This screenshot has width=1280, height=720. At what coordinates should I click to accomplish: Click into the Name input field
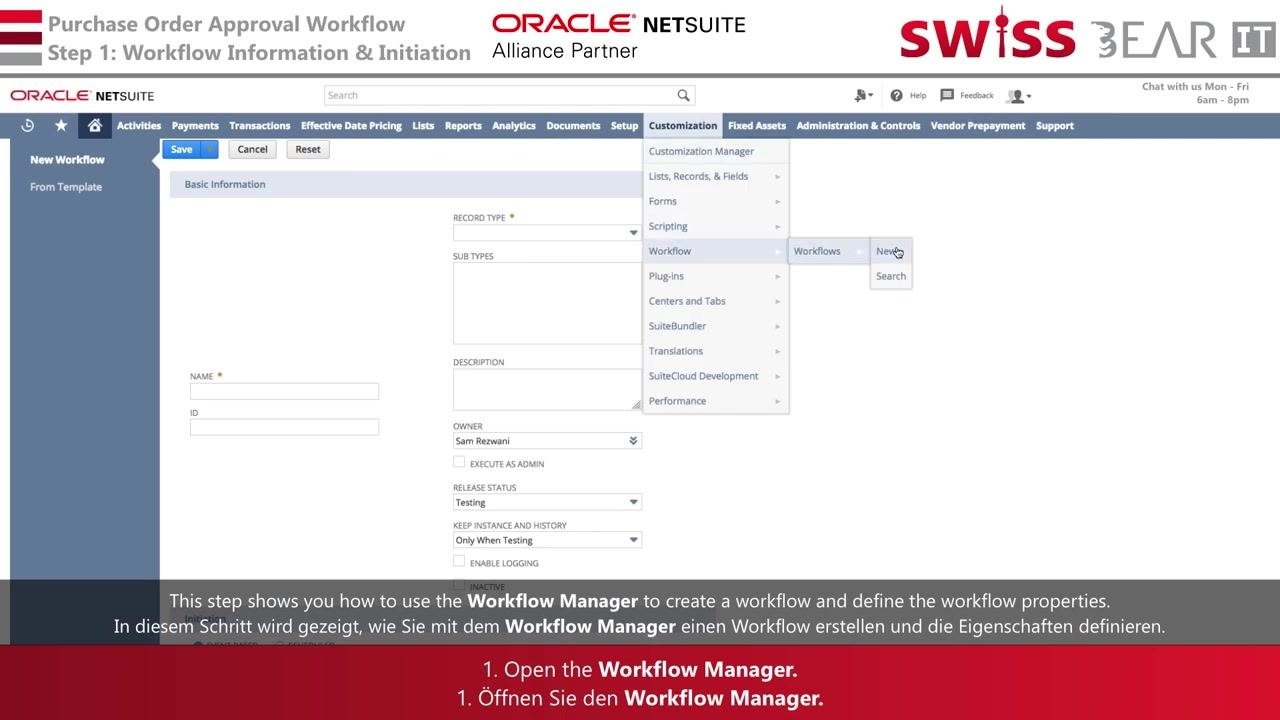pyautogui.click(x=284, y=391)
